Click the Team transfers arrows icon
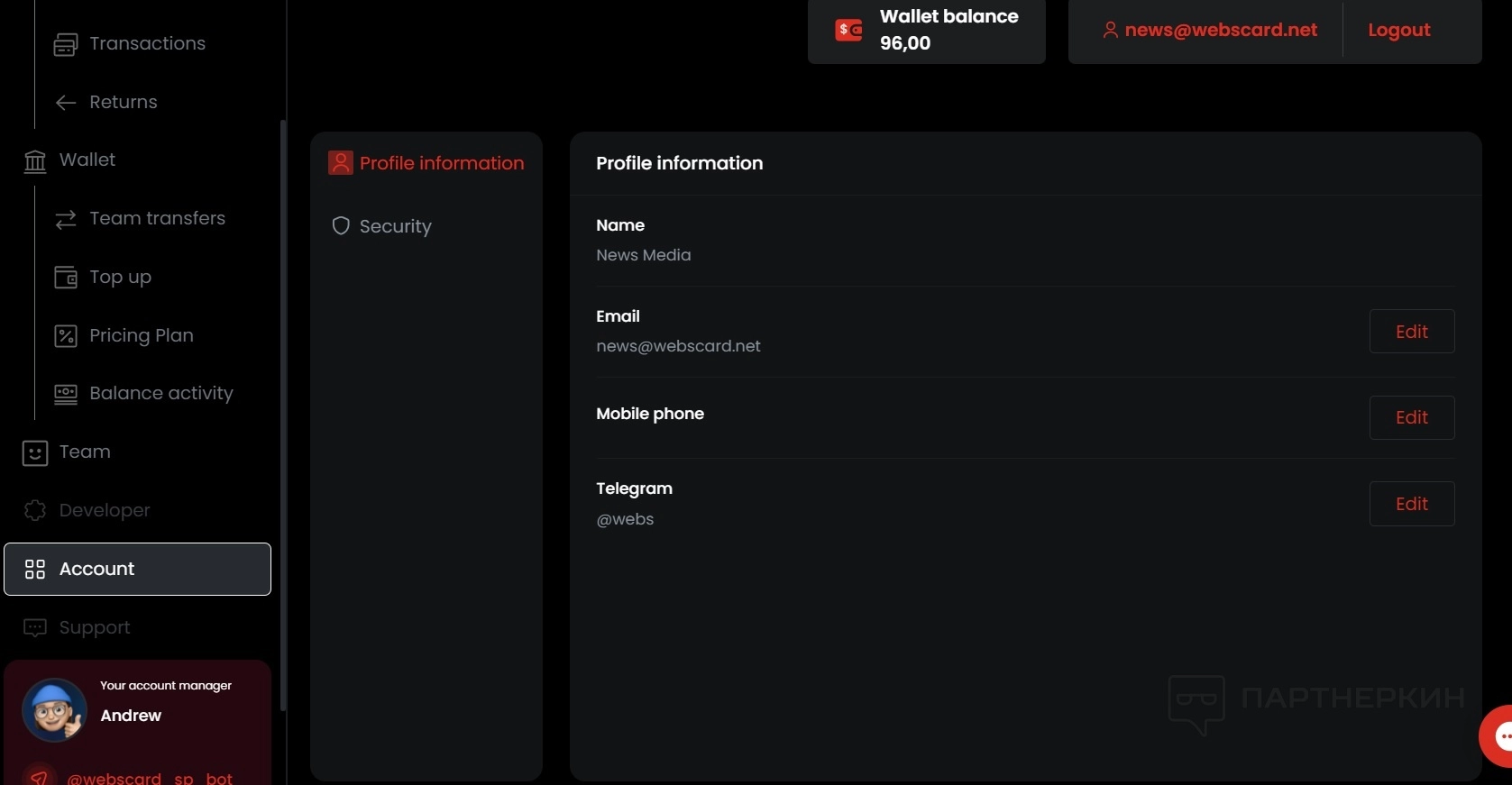1512x785 pixels. (66, 219)
